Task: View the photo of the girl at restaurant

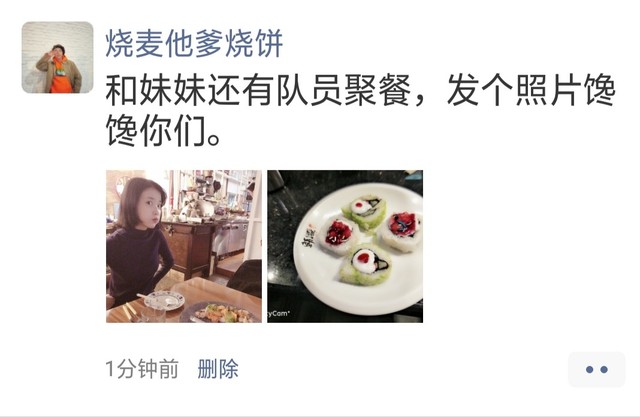Action: 184,246
